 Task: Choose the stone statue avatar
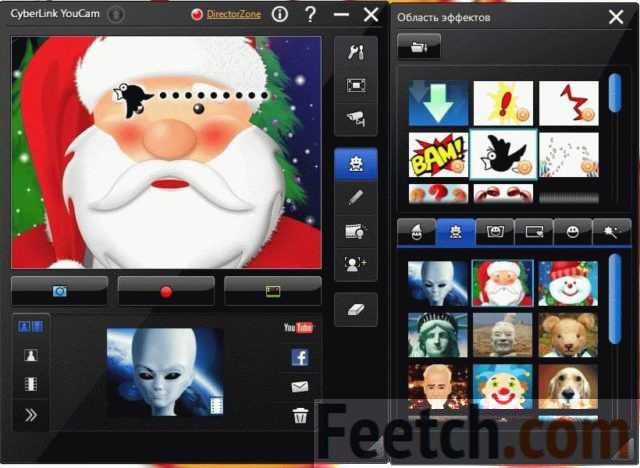point(502,335)
